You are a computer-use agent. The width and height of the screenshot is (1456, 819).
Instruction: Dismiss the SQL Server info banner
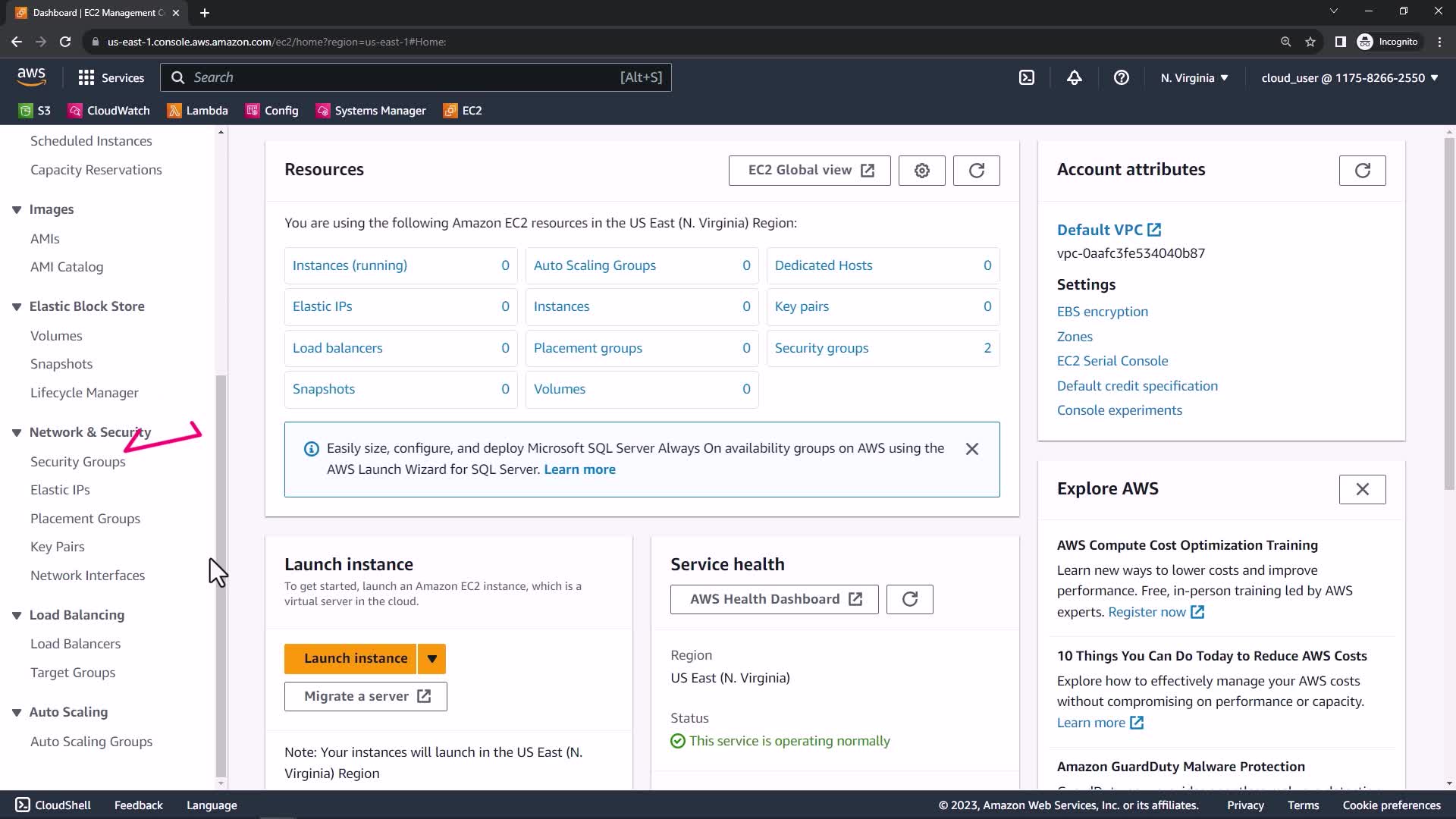click(x=971, y=449)
